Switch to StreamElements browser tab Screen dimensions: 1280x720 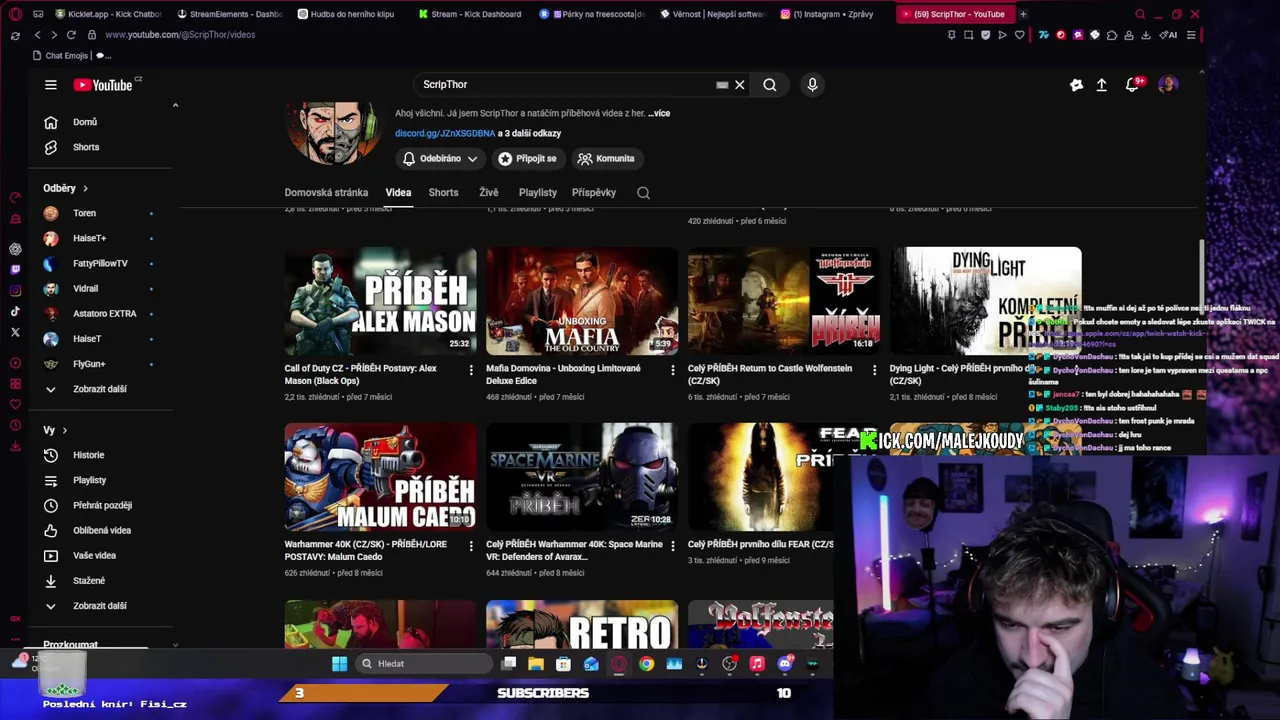(x=229, y=14)
